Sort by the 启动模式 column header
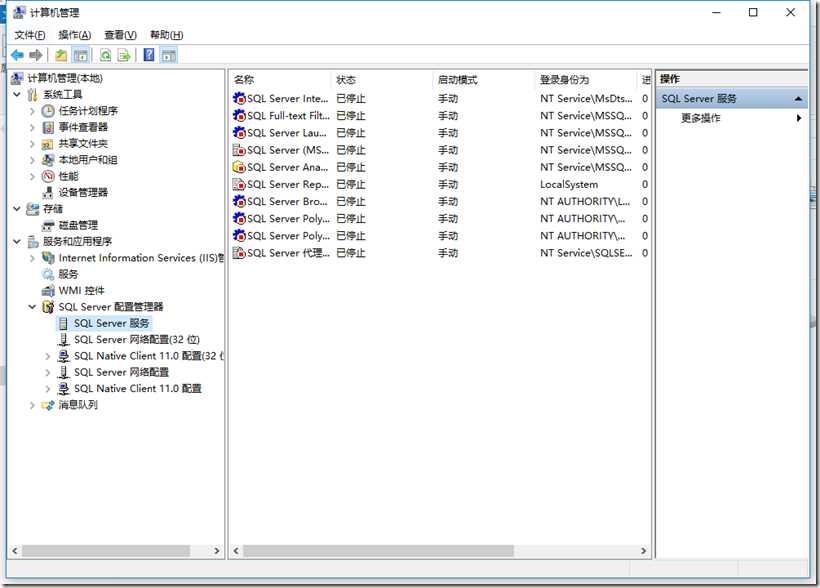The width and height of the screenshot is (820, 588). pyautogui.click(x=485, y=80)
